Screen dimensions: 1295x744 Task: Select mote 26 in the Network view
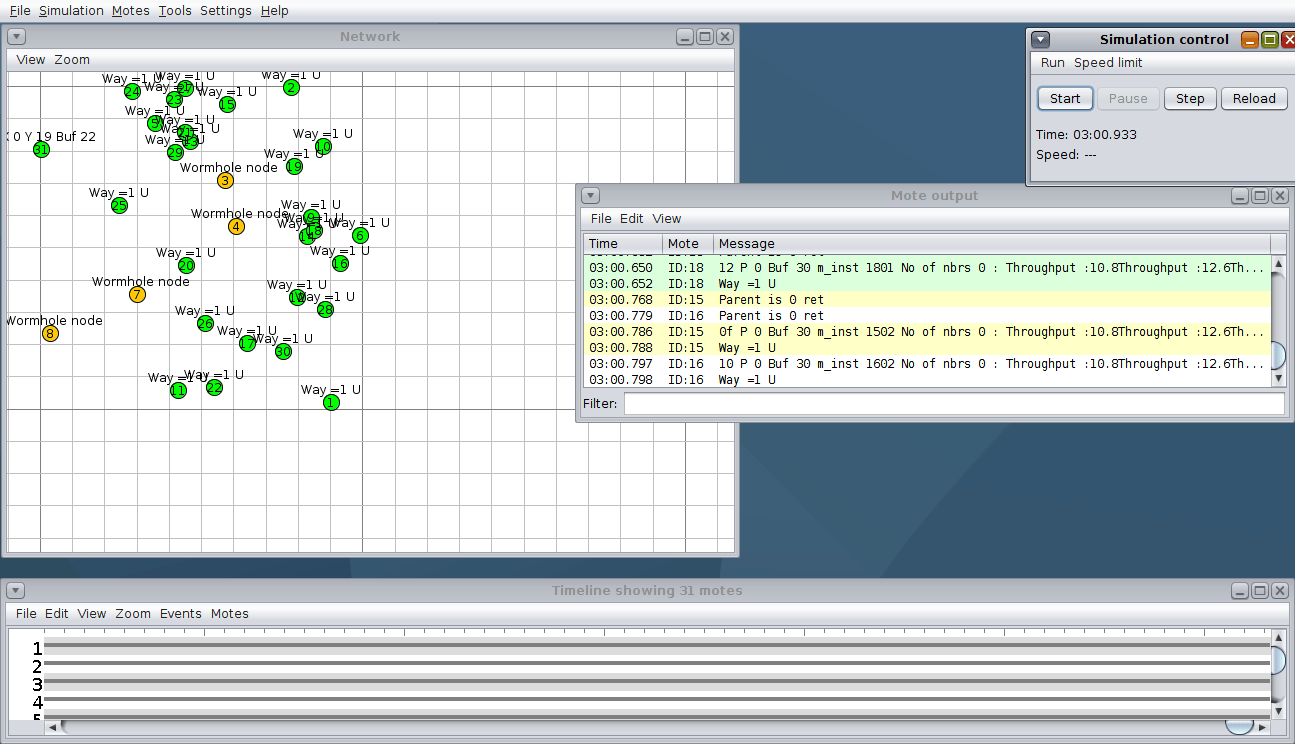(x=205, y=324)
